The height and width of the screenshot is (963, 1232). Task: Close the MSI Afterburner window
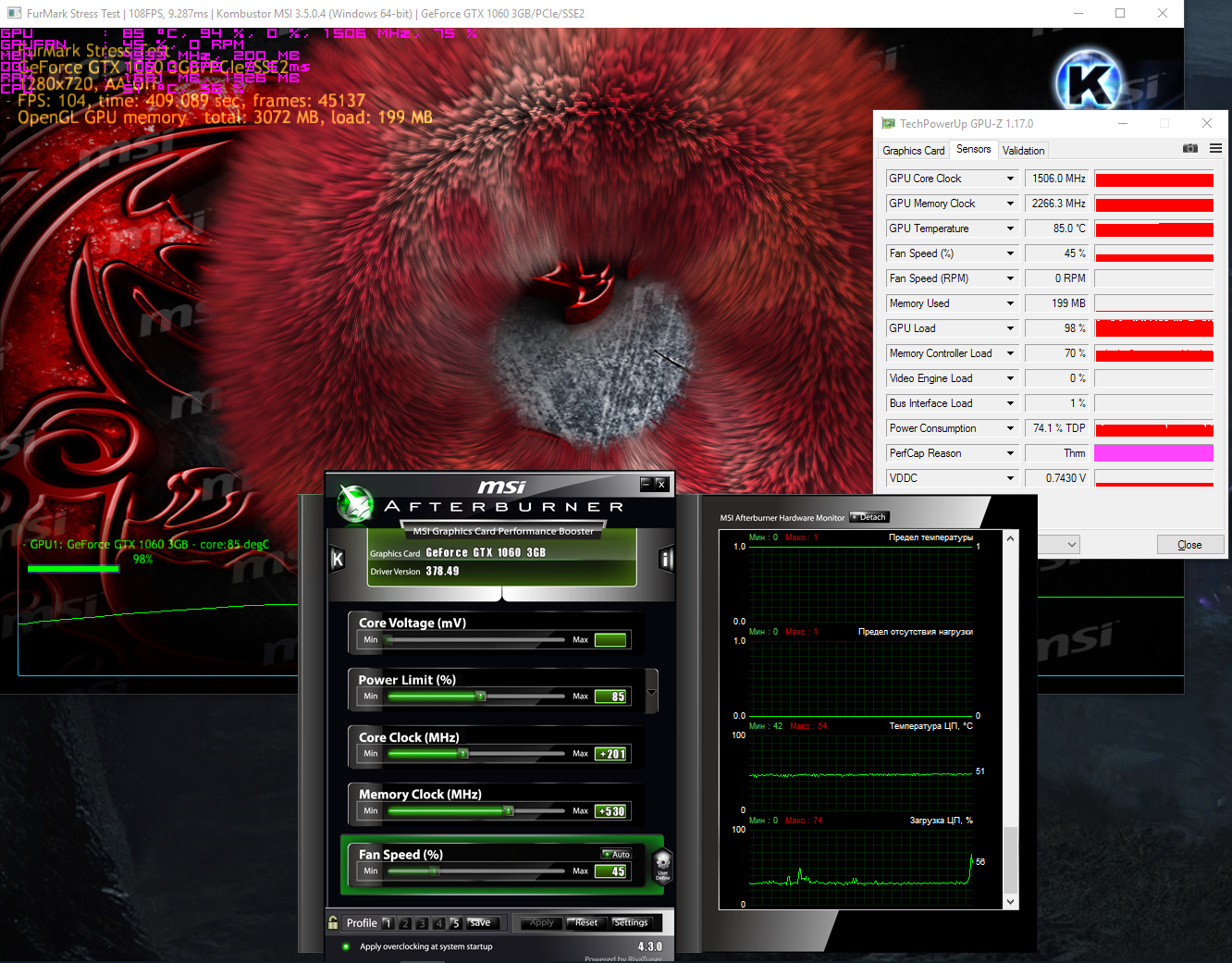tap(661, 484)
